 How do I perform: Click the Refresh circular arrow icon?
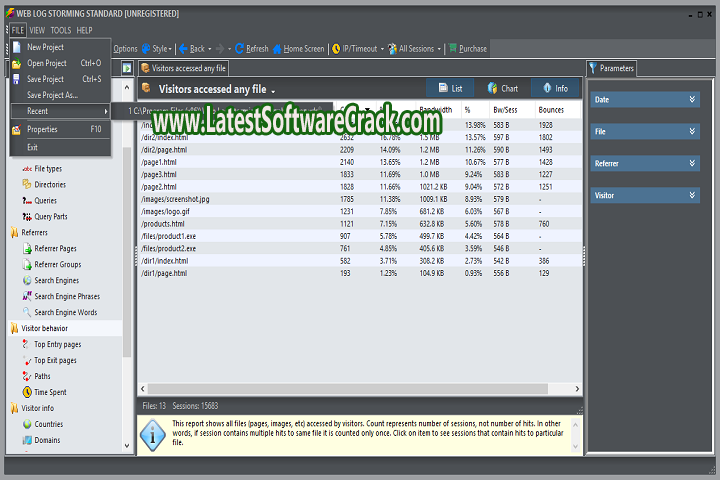coord(239,49)
